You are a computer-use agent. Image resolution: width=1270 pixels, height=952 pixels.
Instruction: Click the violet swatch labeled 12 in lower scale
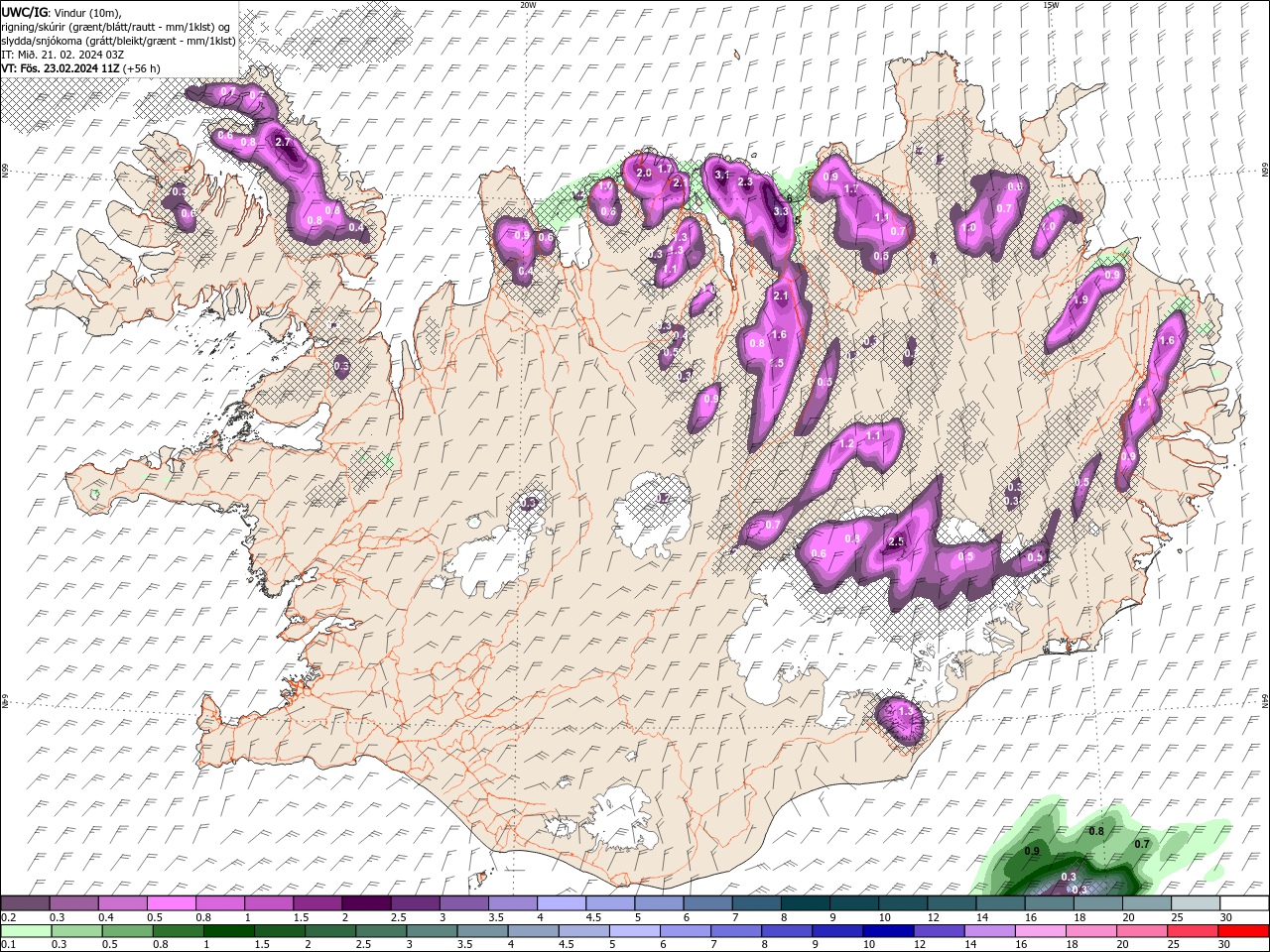(x=938, y=931)
